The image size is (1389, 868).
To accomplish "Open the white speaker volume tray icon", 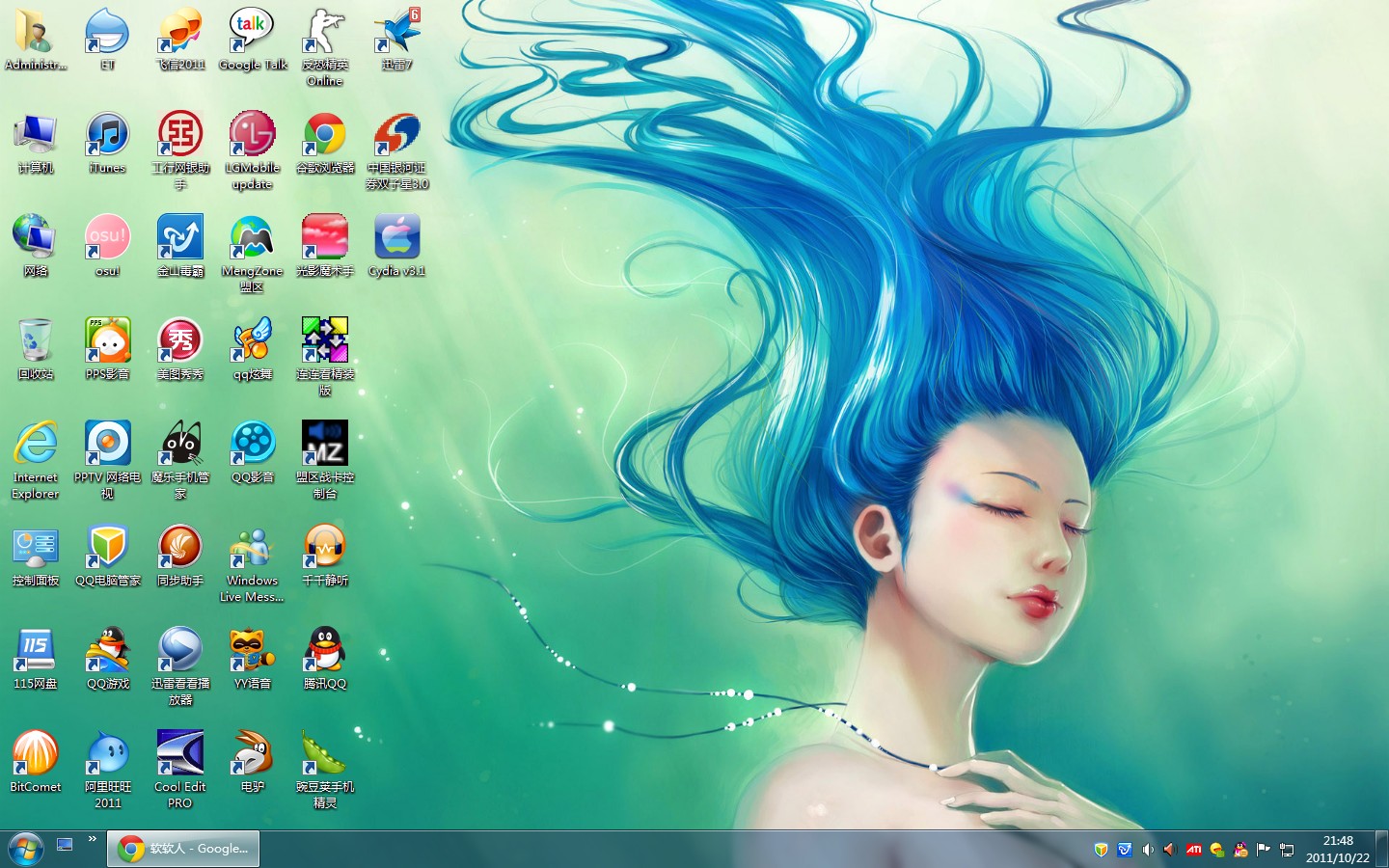I will tap(1148, 850).
